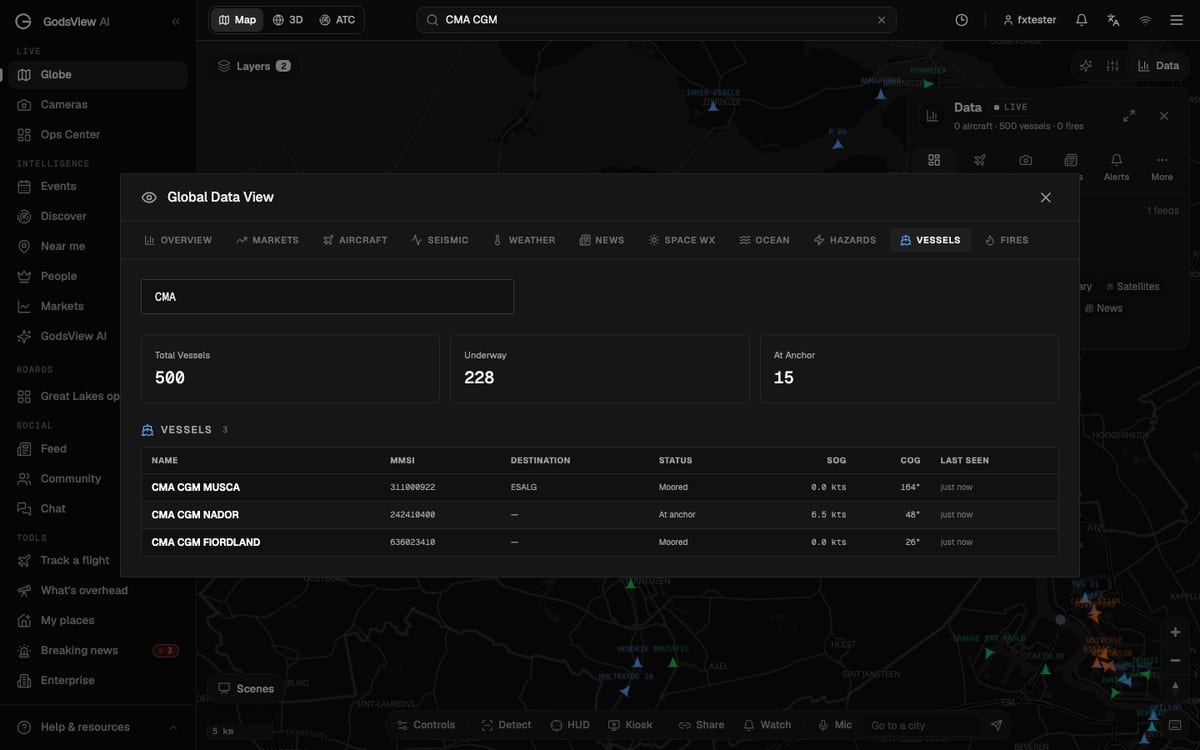Open the hamburger menu in top bar
The height and width of the screenshot is (750, 1200).
[x=1176, y=20]
